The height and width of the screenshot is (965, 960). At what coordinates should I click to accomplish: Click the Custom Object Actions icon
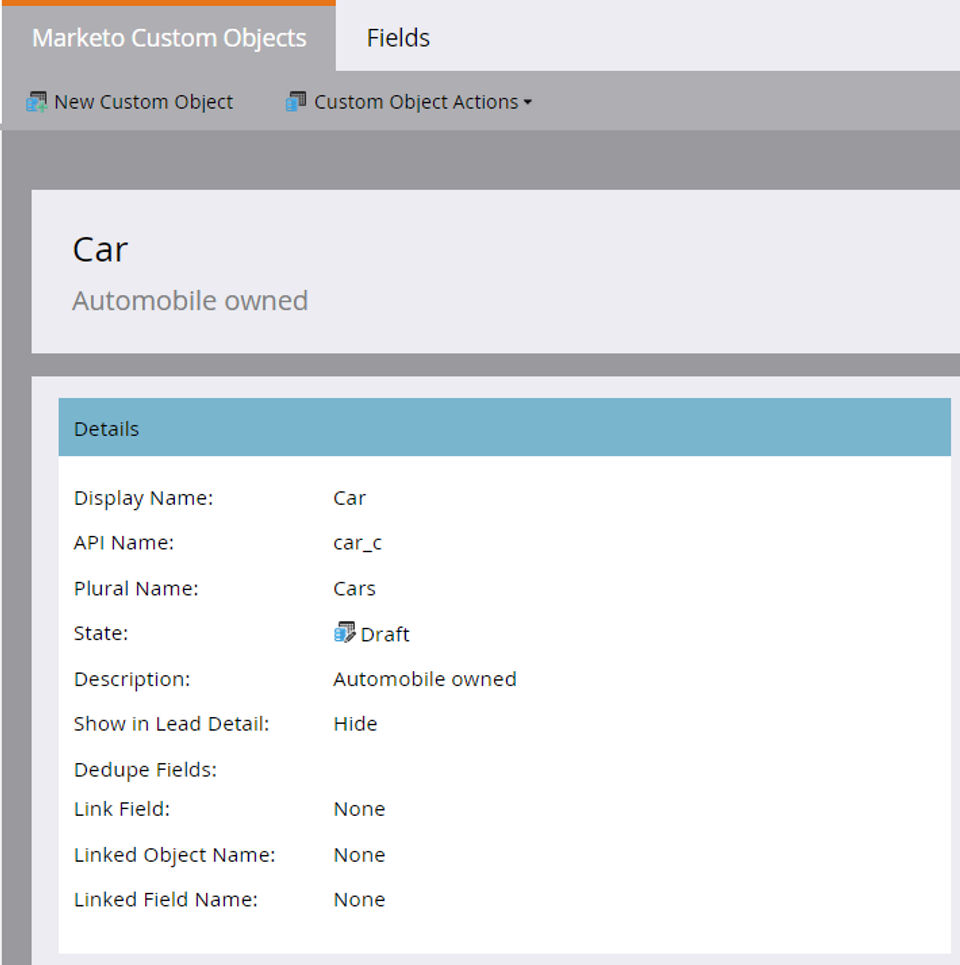295,102
